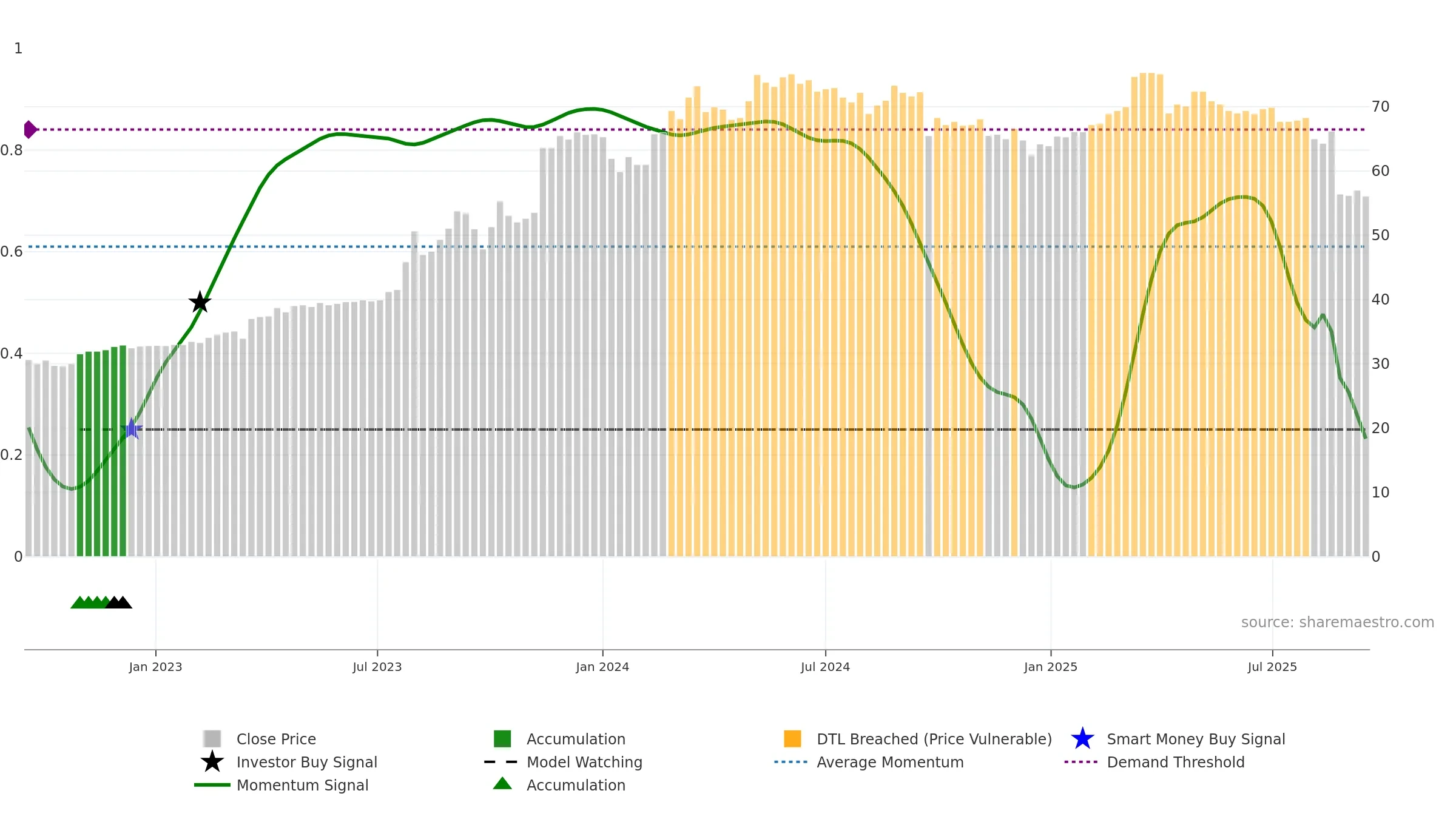Click the green triangle legend icon
The height and width of the screenshot is (819, 1456).
click(502, 784)
